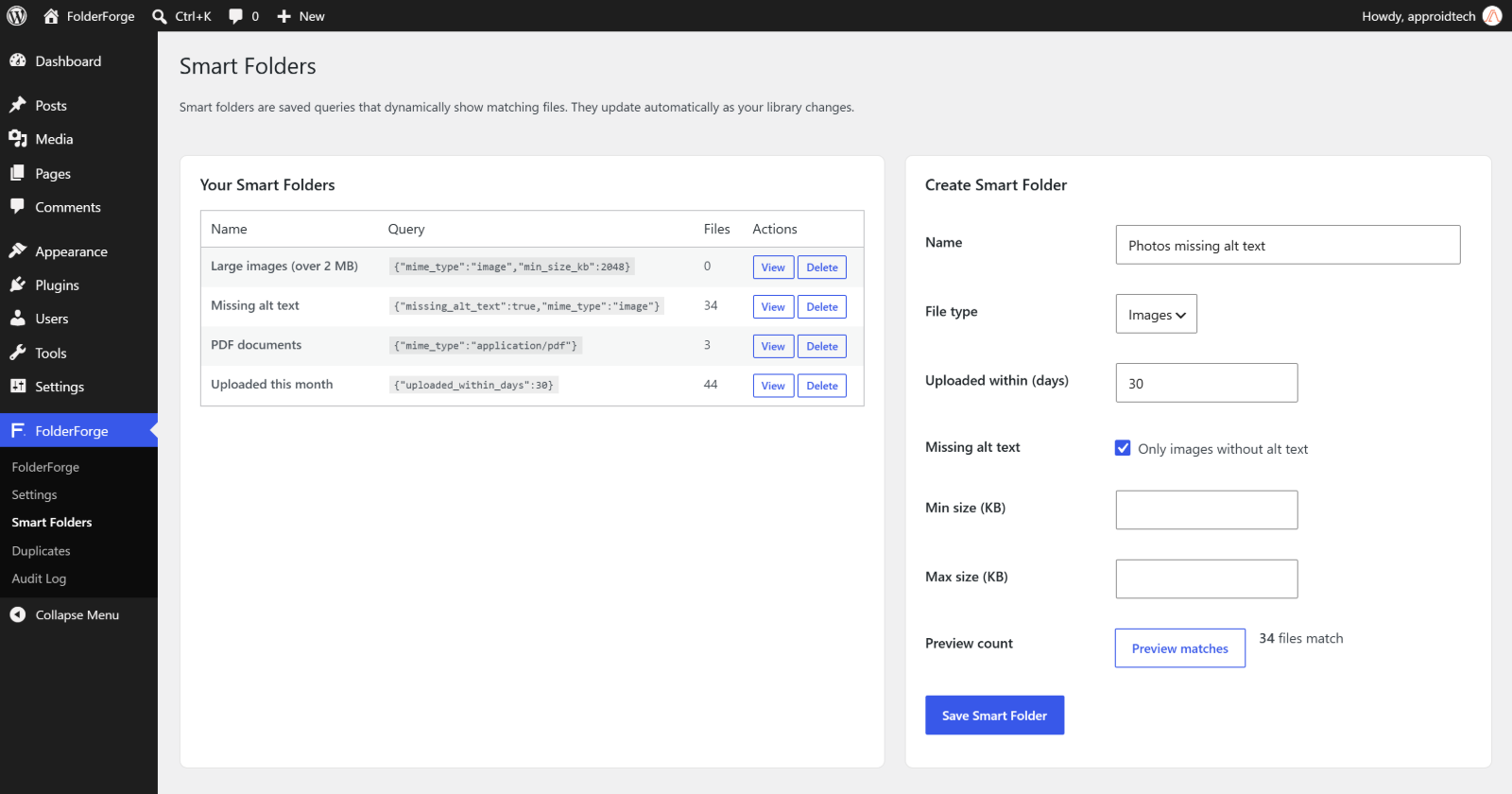Open the Duplicates submenu item

pos(41,551)
